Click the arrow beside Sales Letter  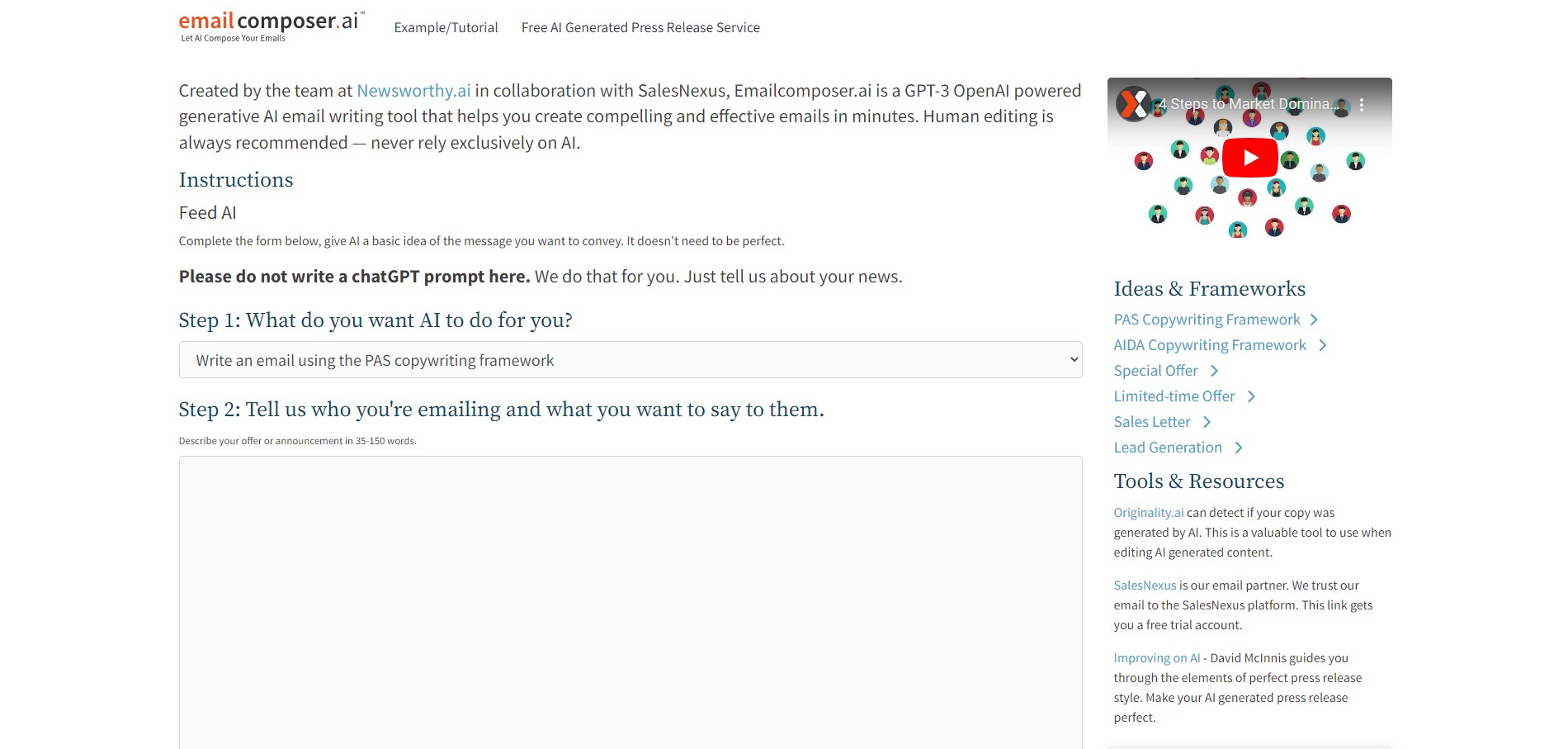[1207, 422]
